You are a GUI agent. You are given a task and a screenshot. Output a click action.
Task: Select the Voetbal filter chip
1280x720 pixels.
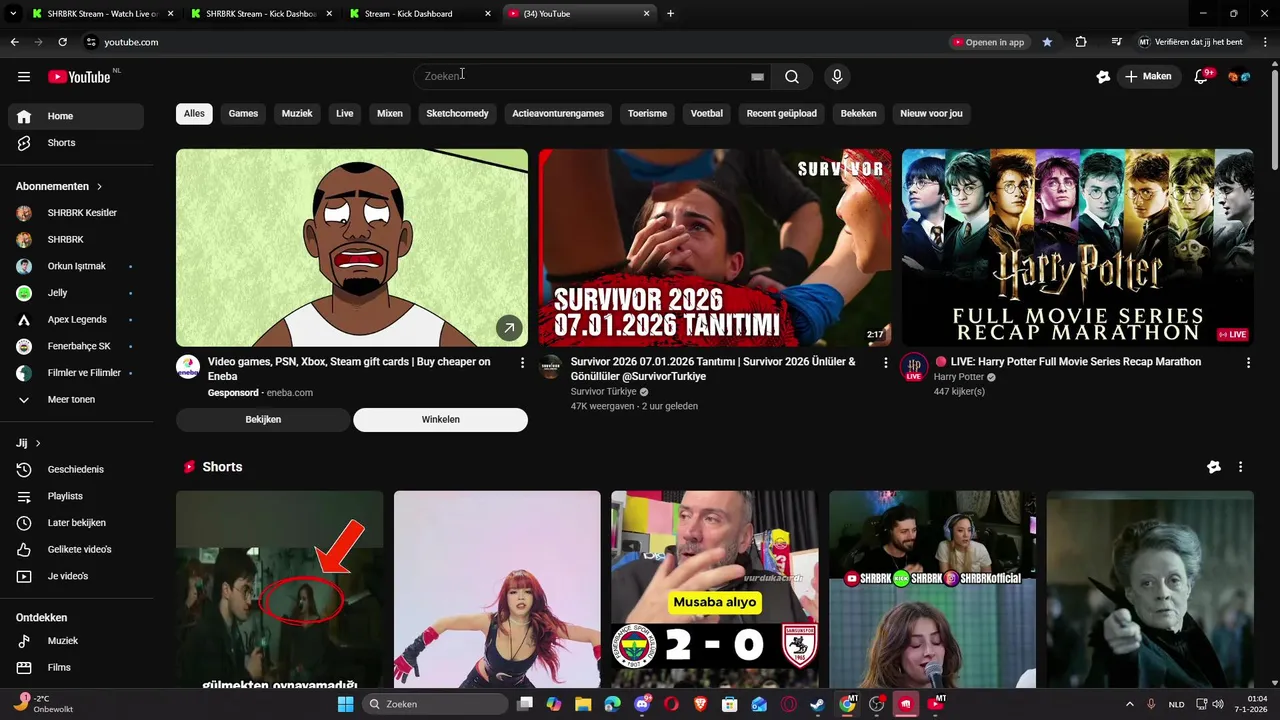click(706, 113)
